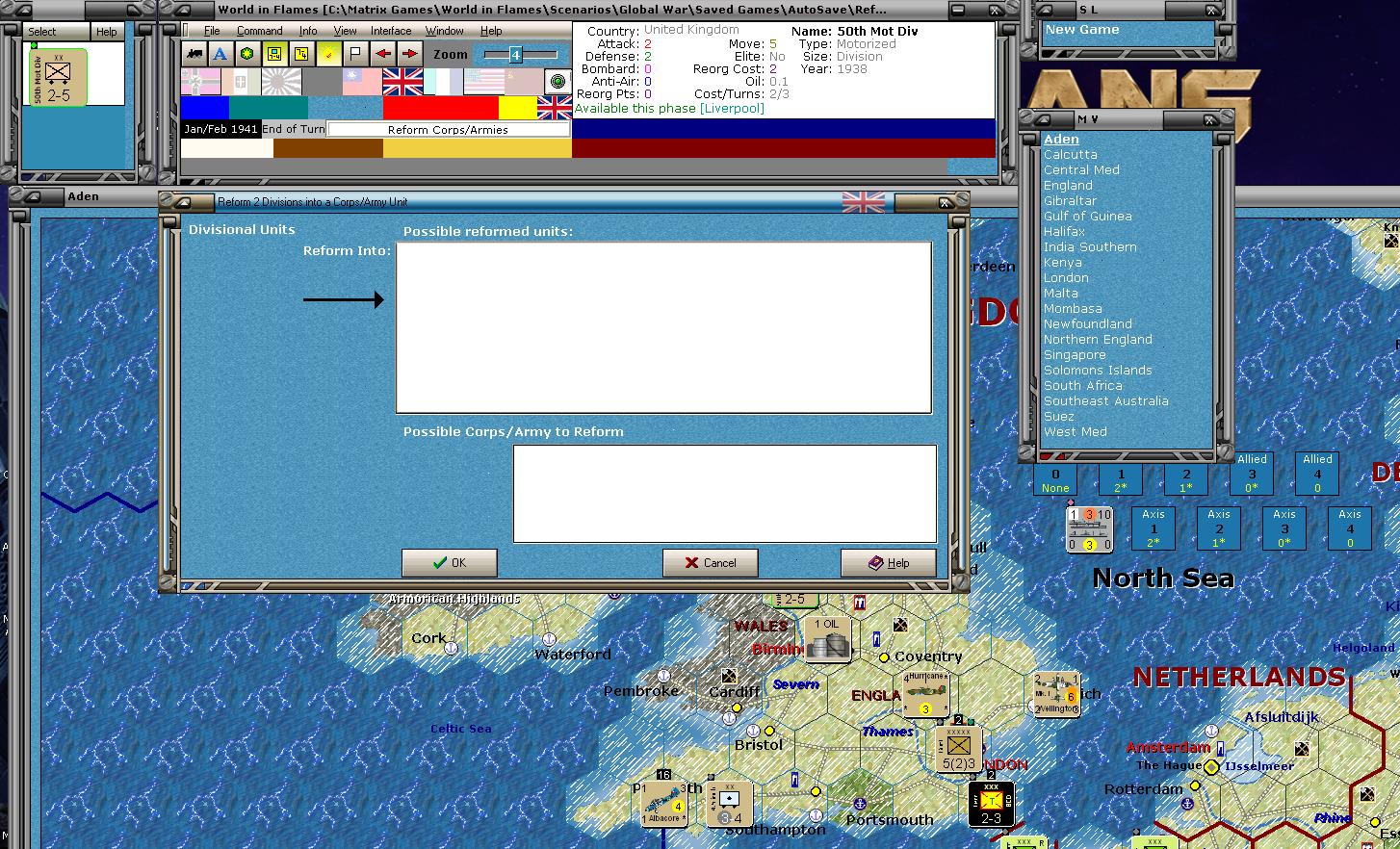1400x849 pixels.
Task: Select Calcutta in the map view list
Action: [x=1071, y=154]
